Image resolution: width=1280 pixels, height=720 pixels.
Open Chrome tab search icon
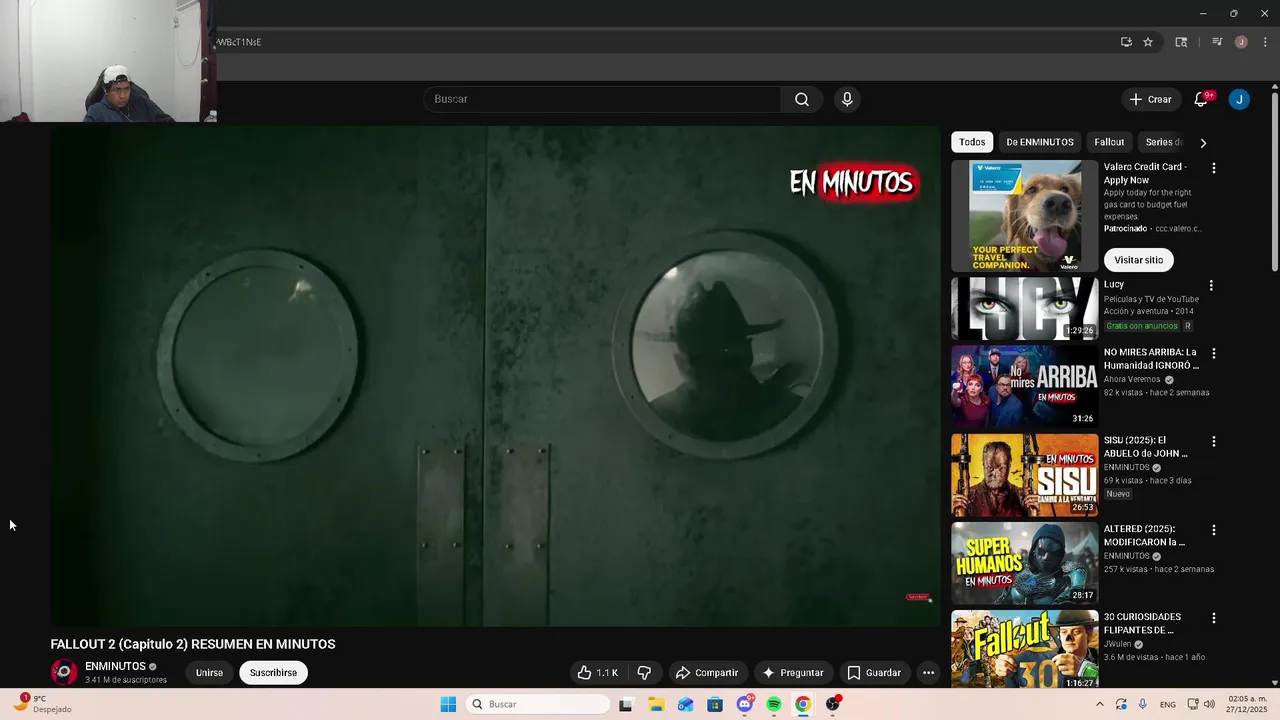[x=1181, y=42]
